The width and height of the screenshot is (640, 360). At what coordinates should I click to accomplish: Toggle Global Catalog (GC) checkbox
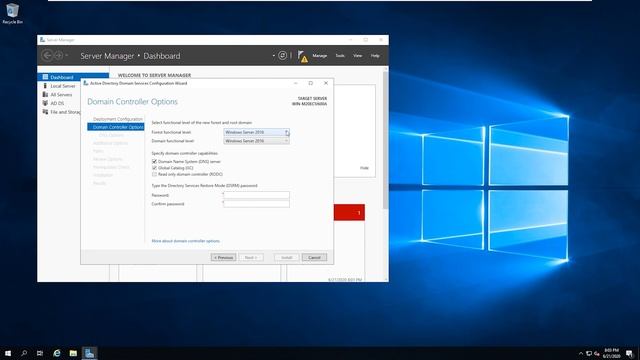tap(154, 168)
